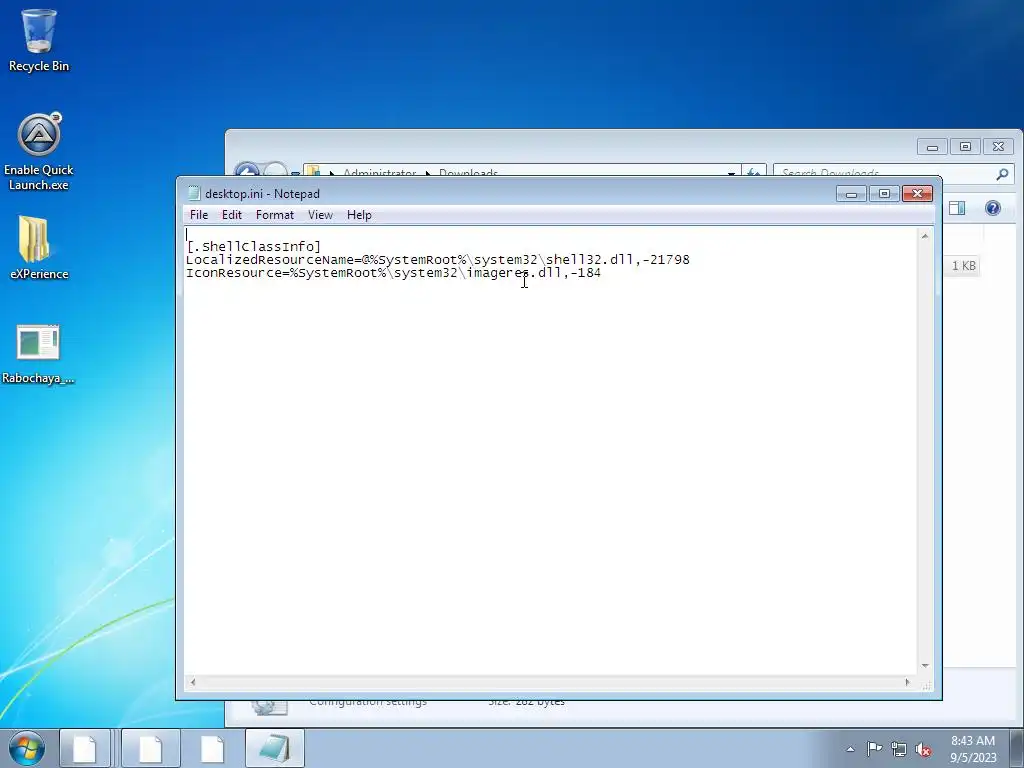The image size is (1024, 768).
Task: Open the Action Center flag tray icon
Action: point(874,749)
